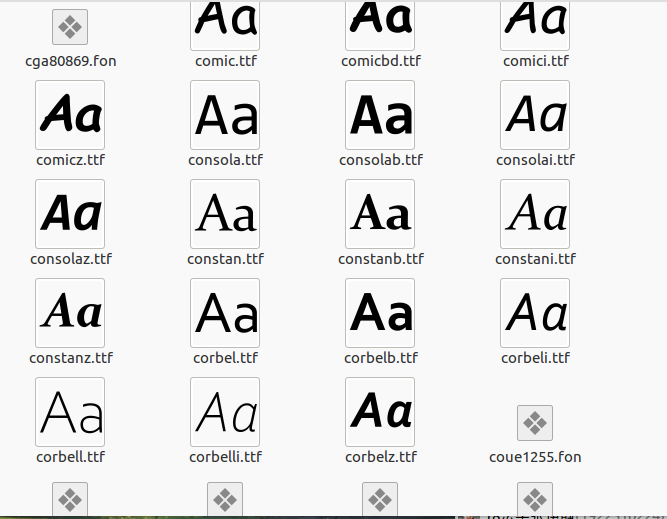Screen dimensions: 667x519
Task: Select the constanz.ttf font preview icon
Action: (70, 313)
